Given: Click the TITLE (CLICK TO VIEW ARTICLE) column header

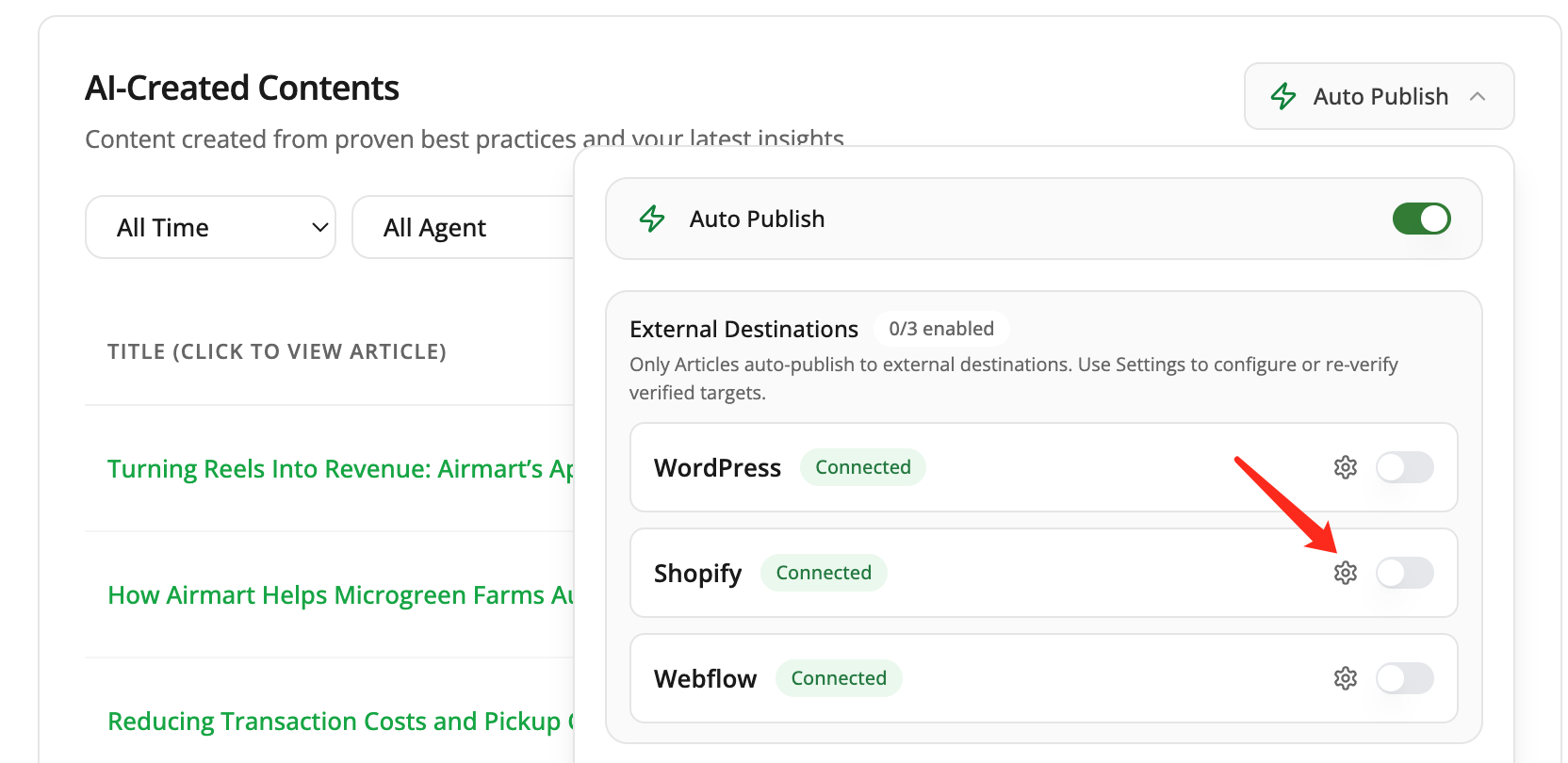Looking at the screenshot, I should 277,351.
